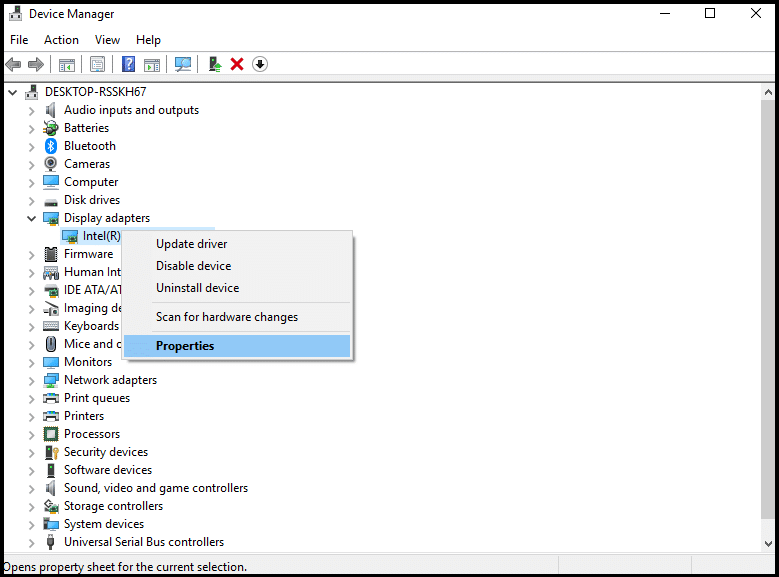Select Uninstall device in context menu
This screenshot has height=577, width=779.
[197, 288]
